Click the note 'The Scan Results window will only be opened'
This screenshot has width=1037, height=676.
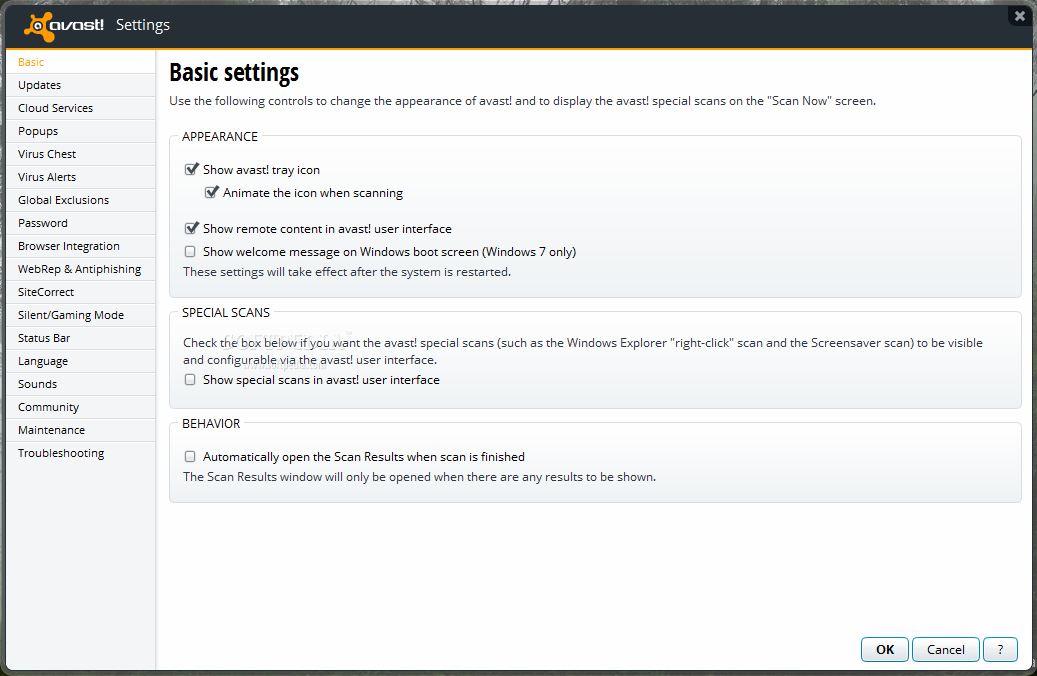click(419, 477)
